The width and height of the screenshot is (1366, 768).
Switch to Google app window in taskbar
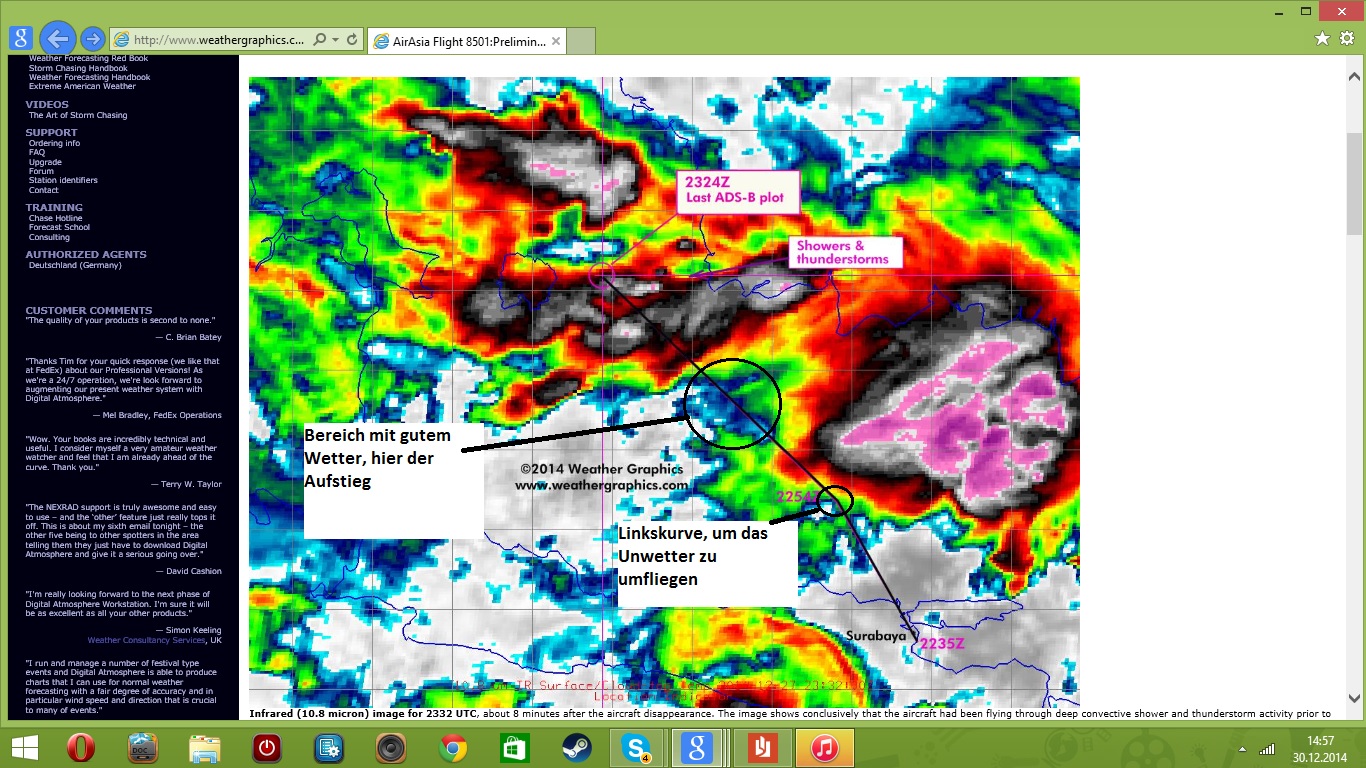point(699,748)
